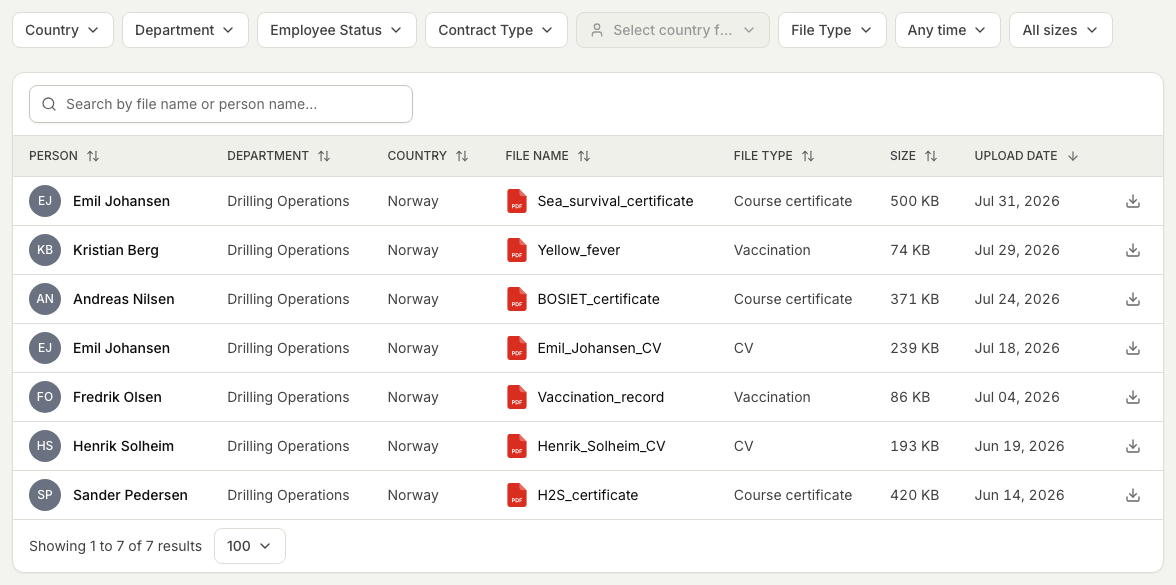Sort by Country column

[x=428, y=156]
